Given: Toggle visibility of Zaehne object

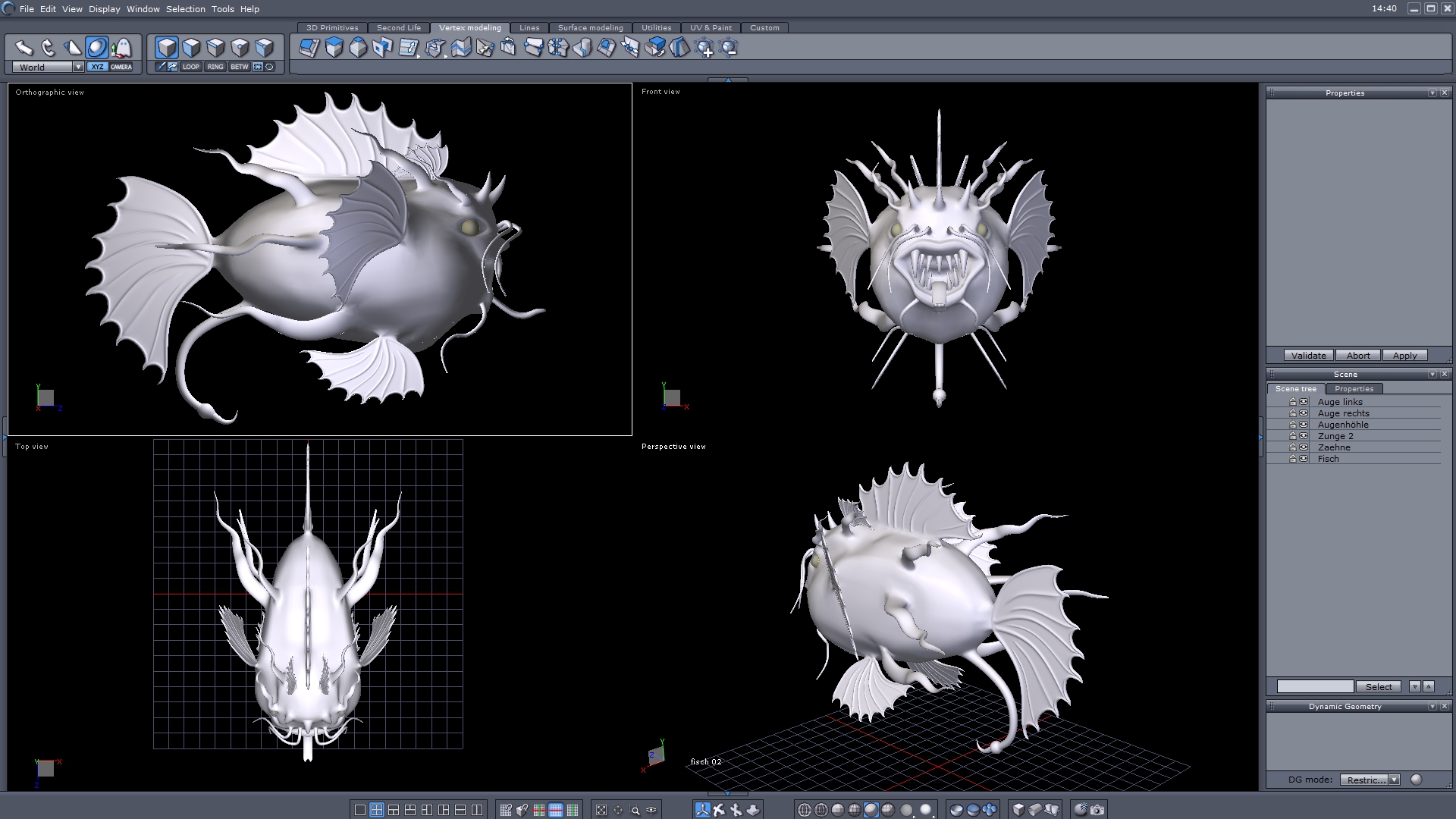Looking at the screenshot, I should (1304, 447).
